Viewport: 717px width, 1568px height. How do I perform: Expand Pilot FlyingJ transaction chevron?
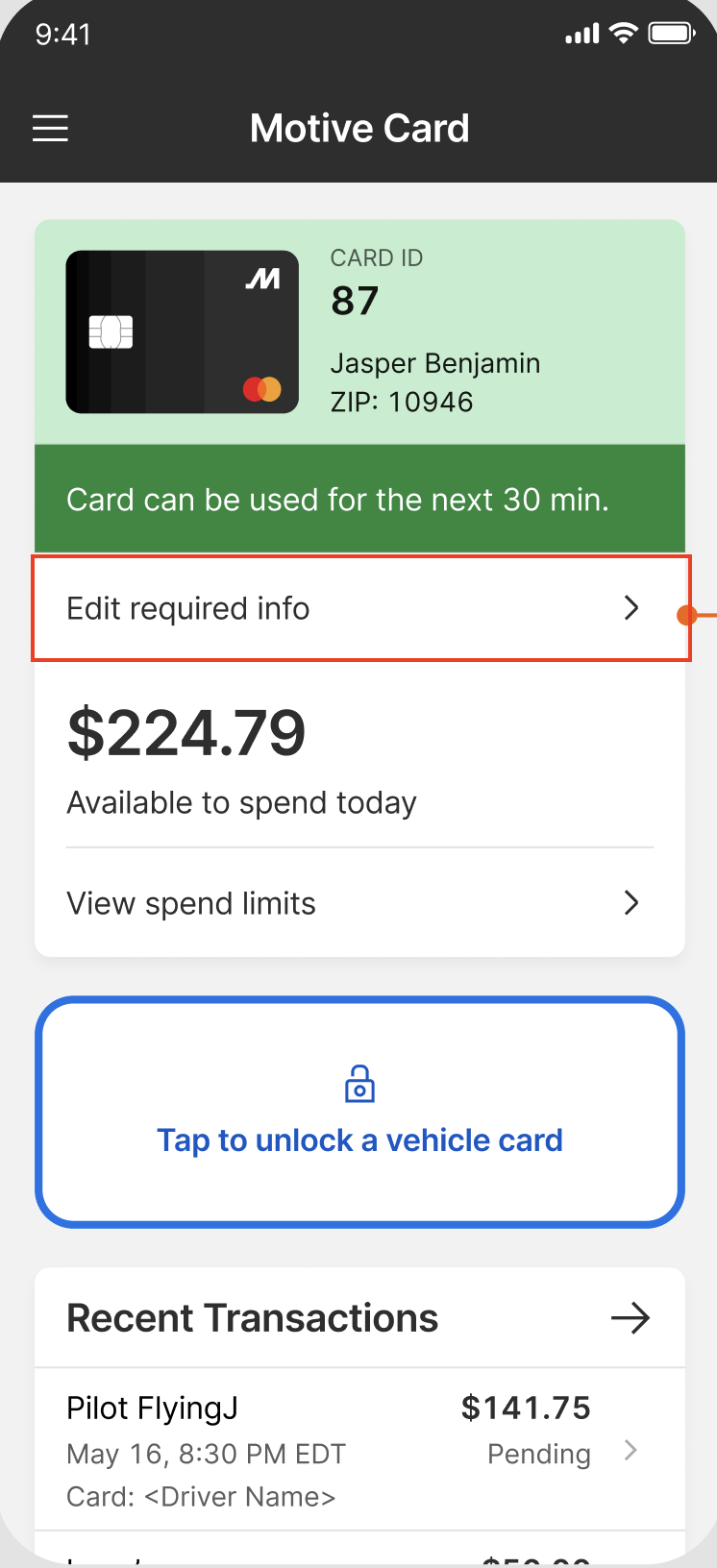(x=630, y=1451)
